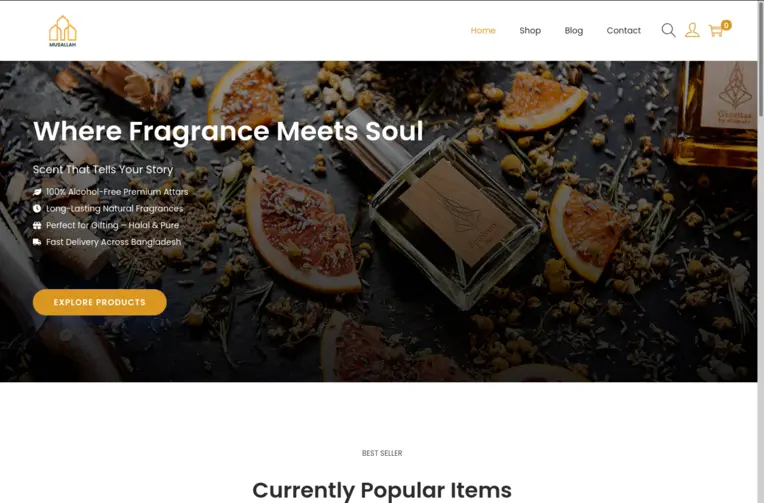This screenshot has width=764, height=503.
Task: Open the Shop menu item
Action: pos(530,30)
